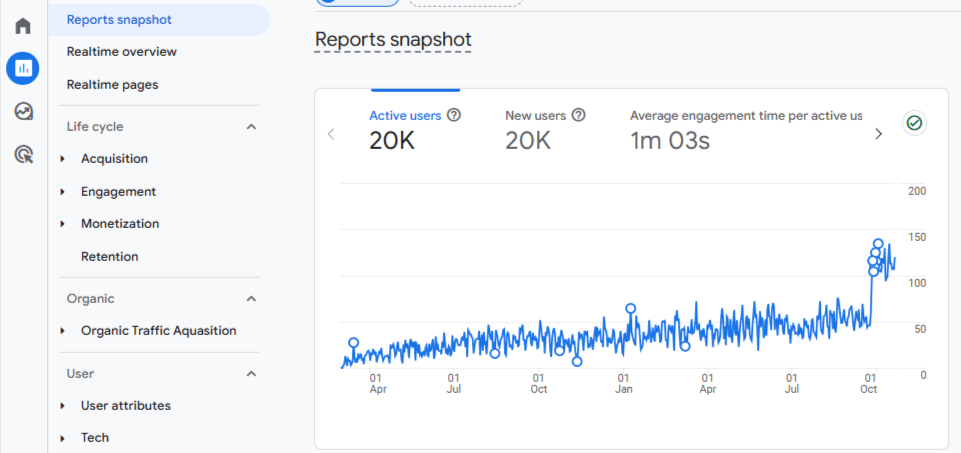Click the highest data point marker in October

point(878,243)
